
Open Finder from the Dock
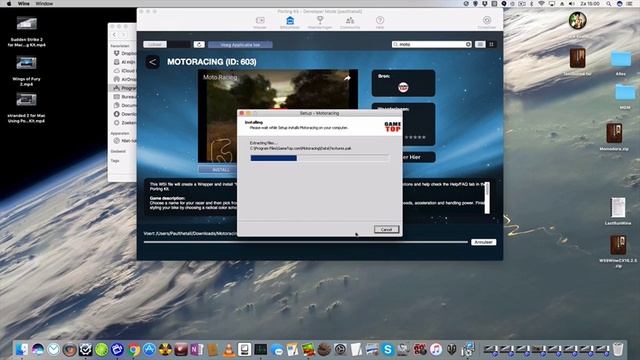21,349
